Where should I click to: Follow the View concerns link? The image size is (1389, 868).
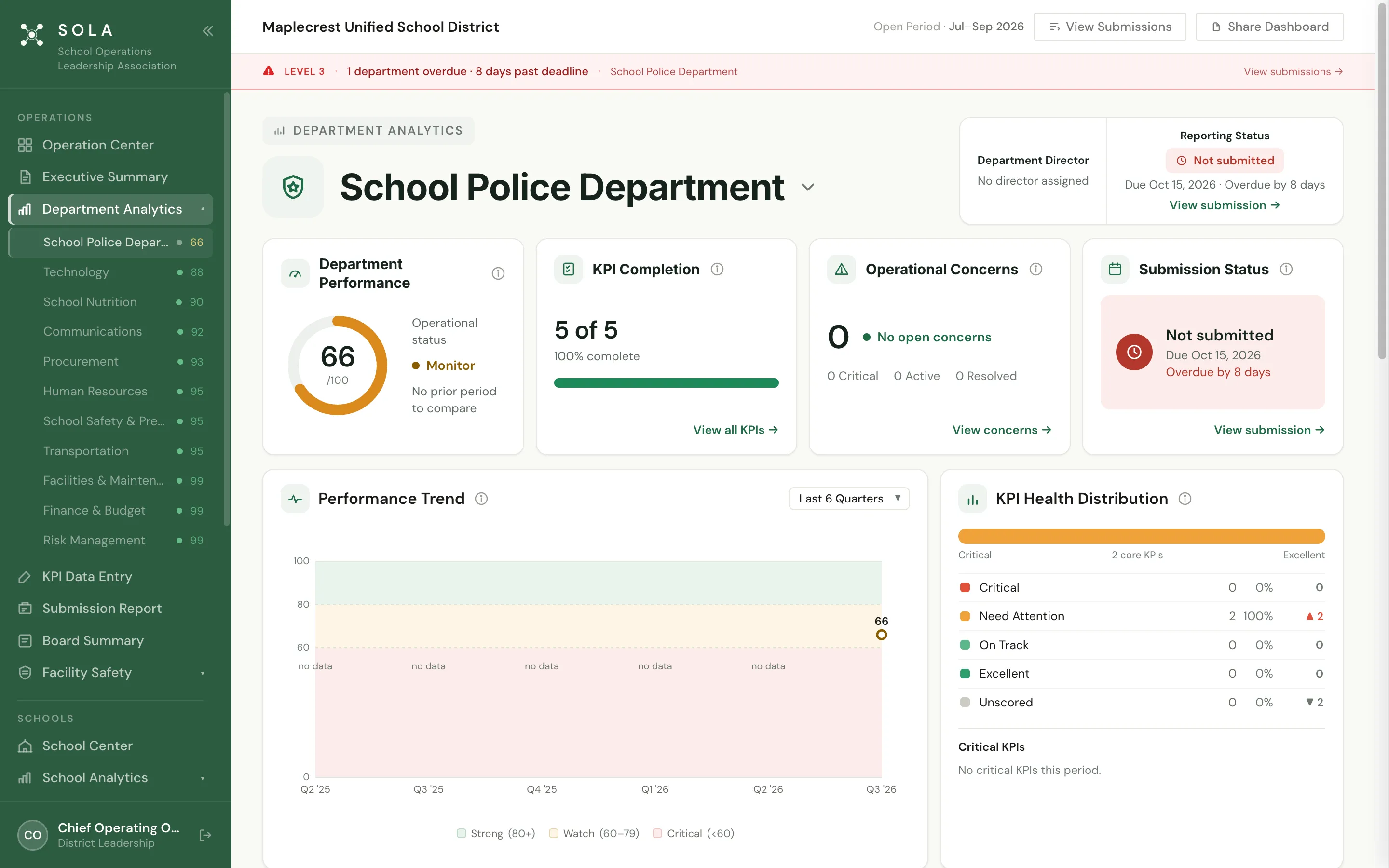click(x=1002, y=430)
